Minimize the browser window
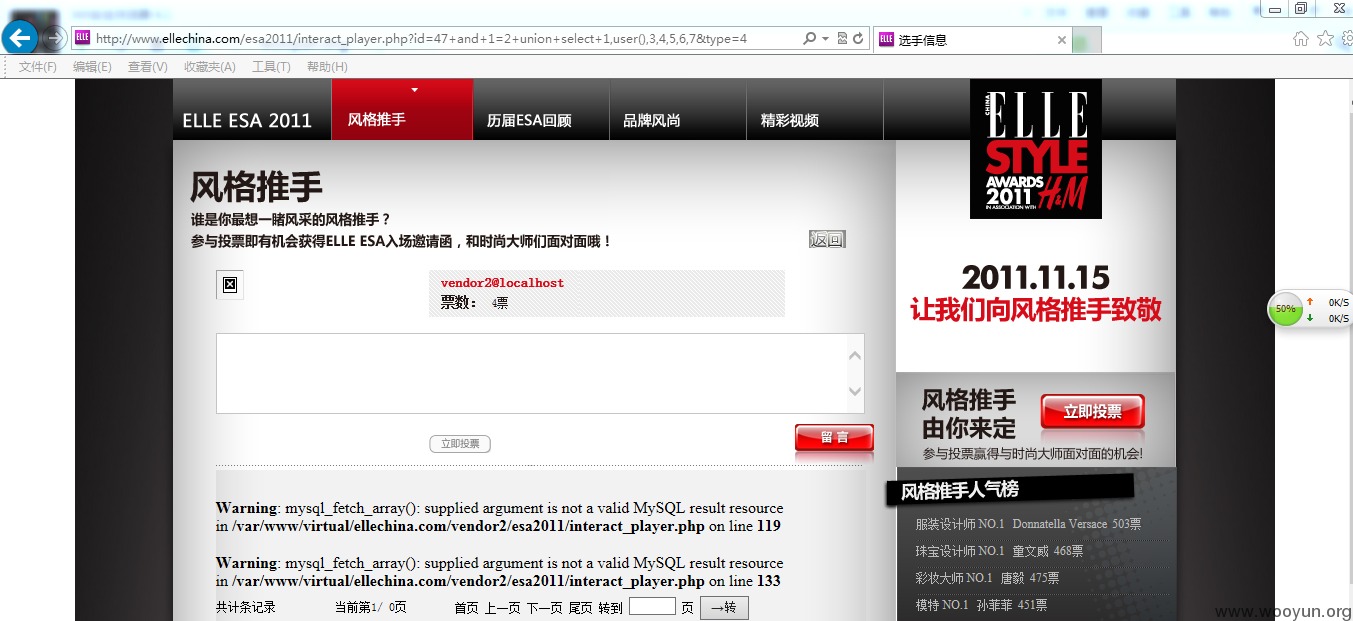Image resolution: width=1353 pixels, height=621 pixels. pos(1273,8)
